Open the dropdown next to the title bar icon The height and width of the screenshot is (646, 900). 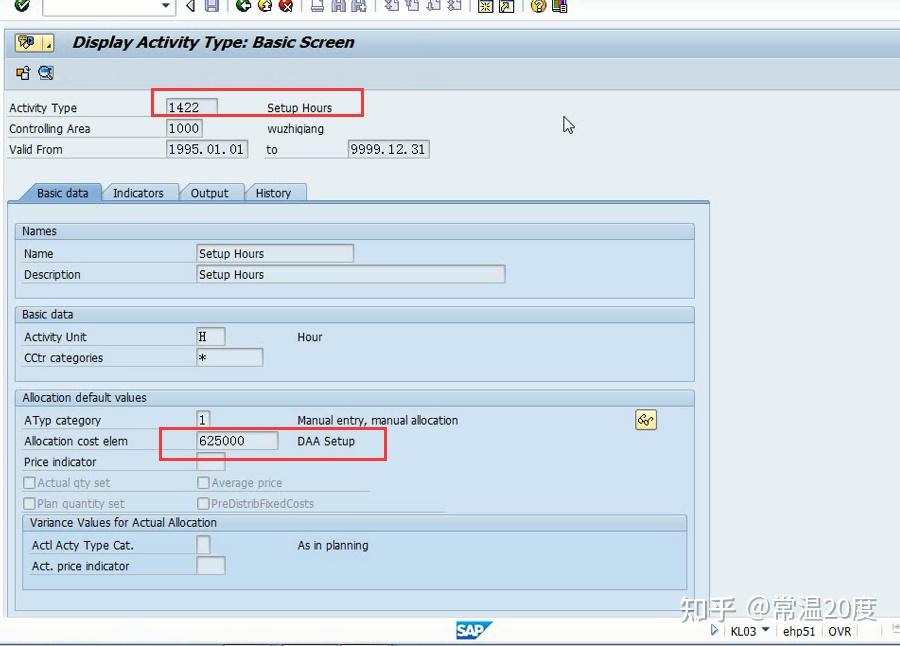(x=47, y=43)
